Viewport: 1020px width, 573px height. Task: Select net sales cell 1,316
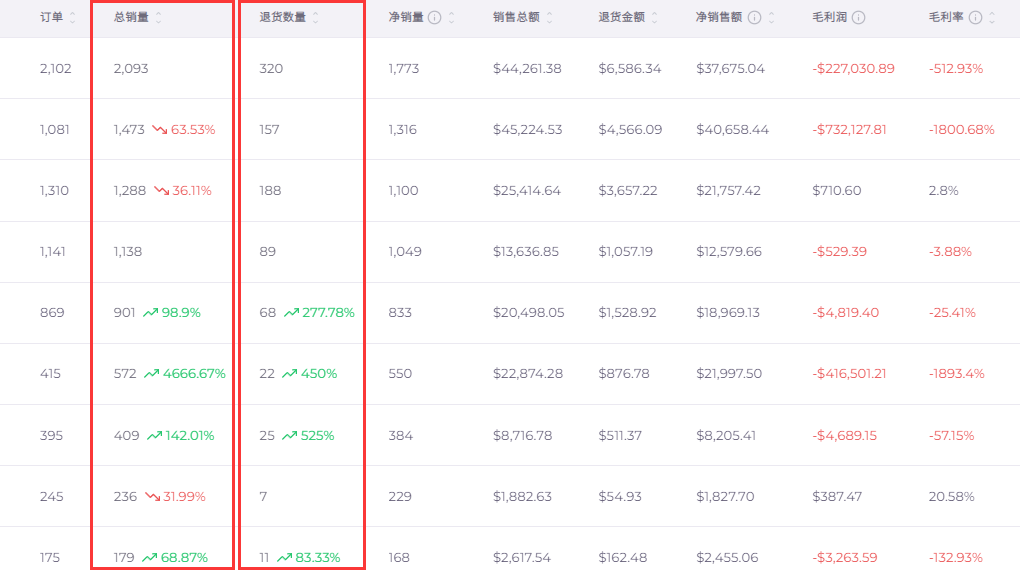pos(402,129)
